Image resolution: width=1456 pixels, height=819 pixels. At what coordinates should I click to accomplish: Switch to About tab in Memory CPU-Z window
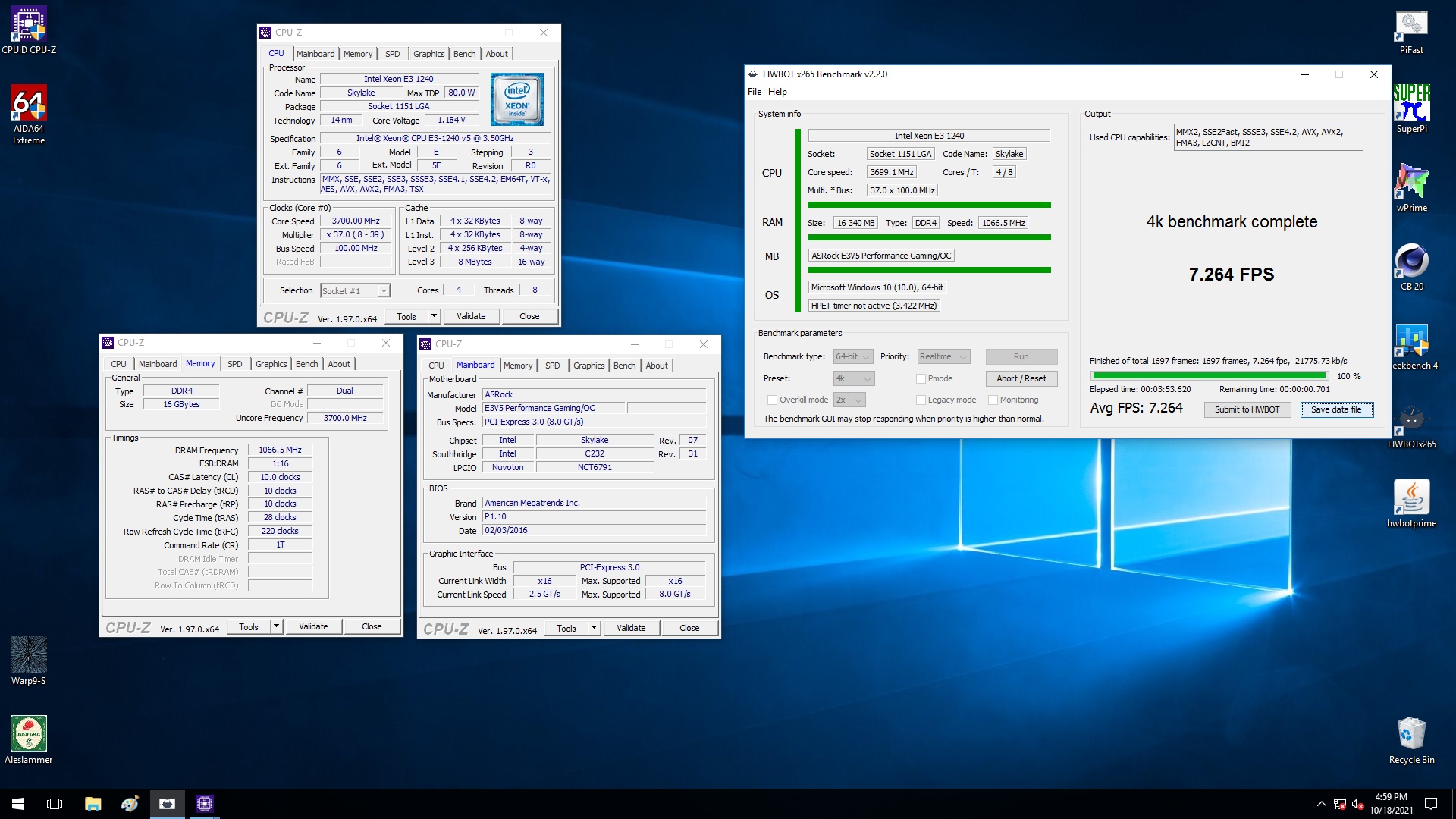click(x=339, y=364)
